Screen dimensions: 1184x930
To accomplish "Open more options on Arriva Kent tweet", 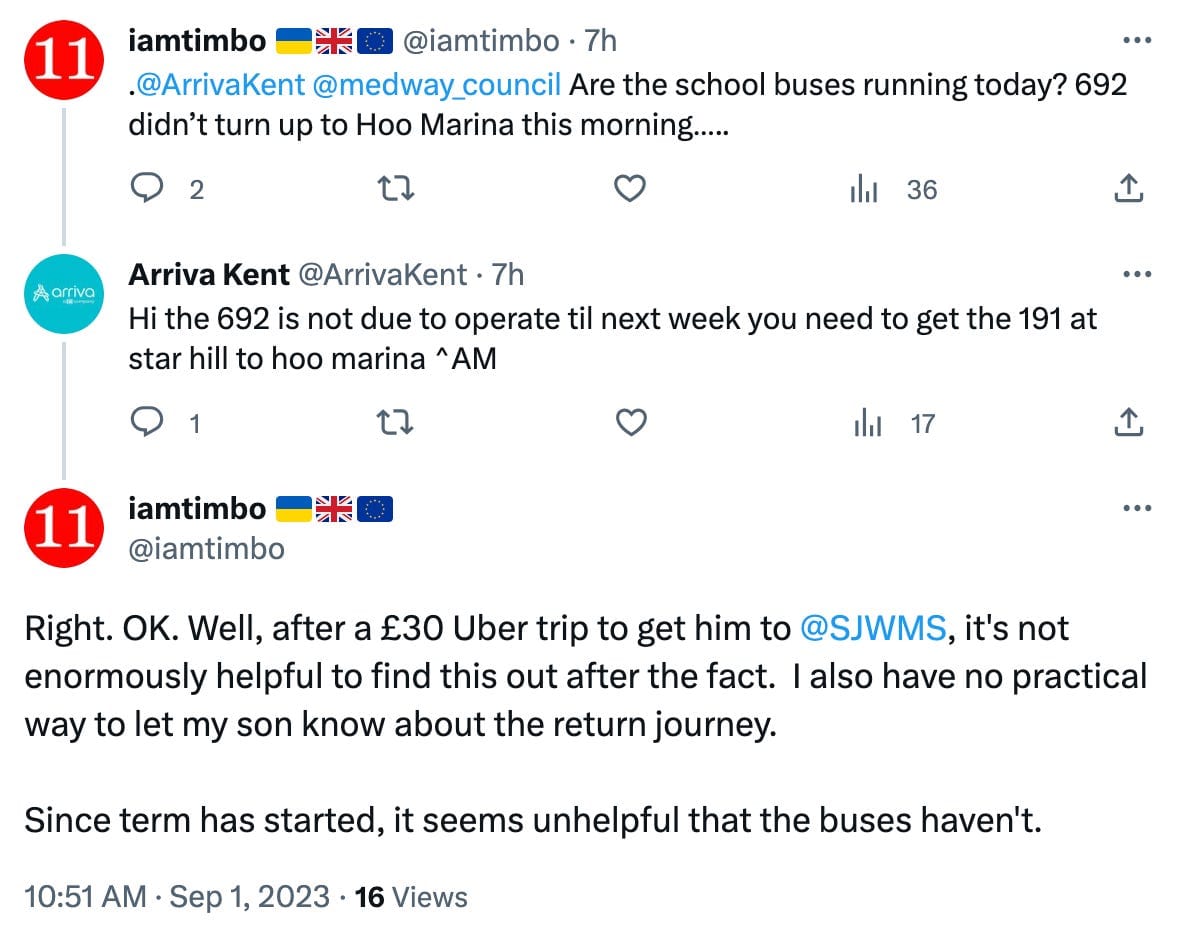I will tap(1133, 275).
